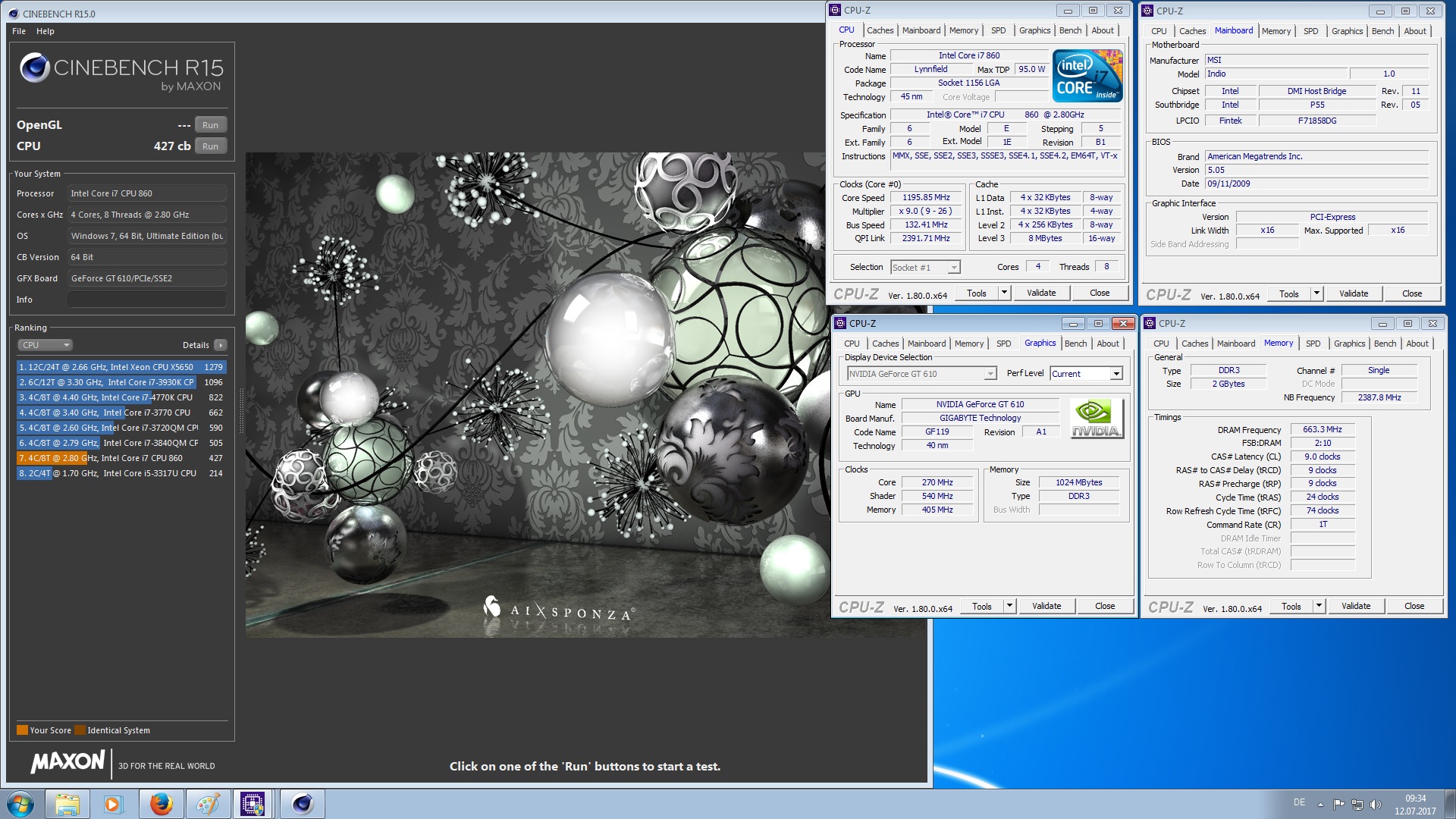Expand ranking Details arrow button
The width and height of the screenshot is (1456, 819).
(x=221, y=345)
